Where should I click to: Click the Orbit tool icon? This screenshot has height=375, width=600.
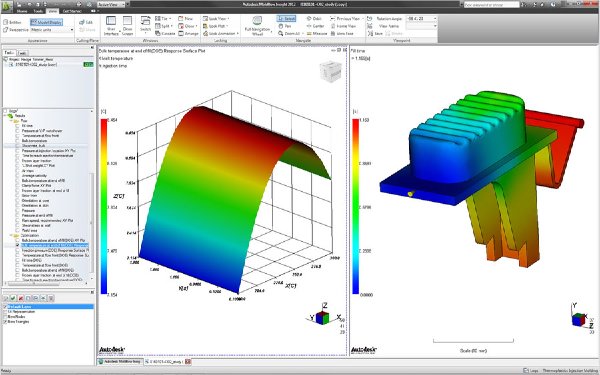(x=309, y=18)
